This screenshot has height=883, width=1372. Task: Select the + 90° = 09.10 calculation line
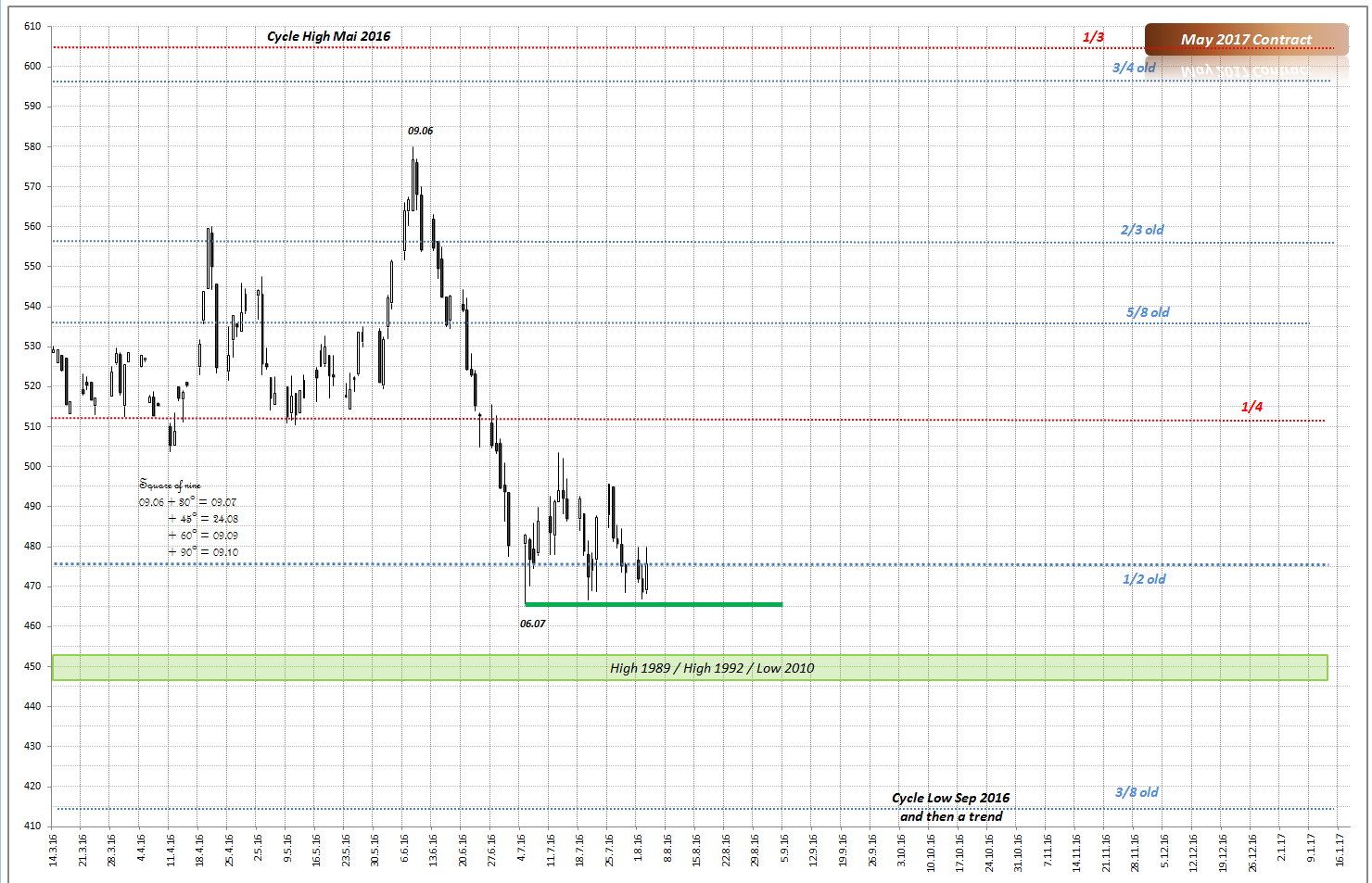(x=203, y=552)
